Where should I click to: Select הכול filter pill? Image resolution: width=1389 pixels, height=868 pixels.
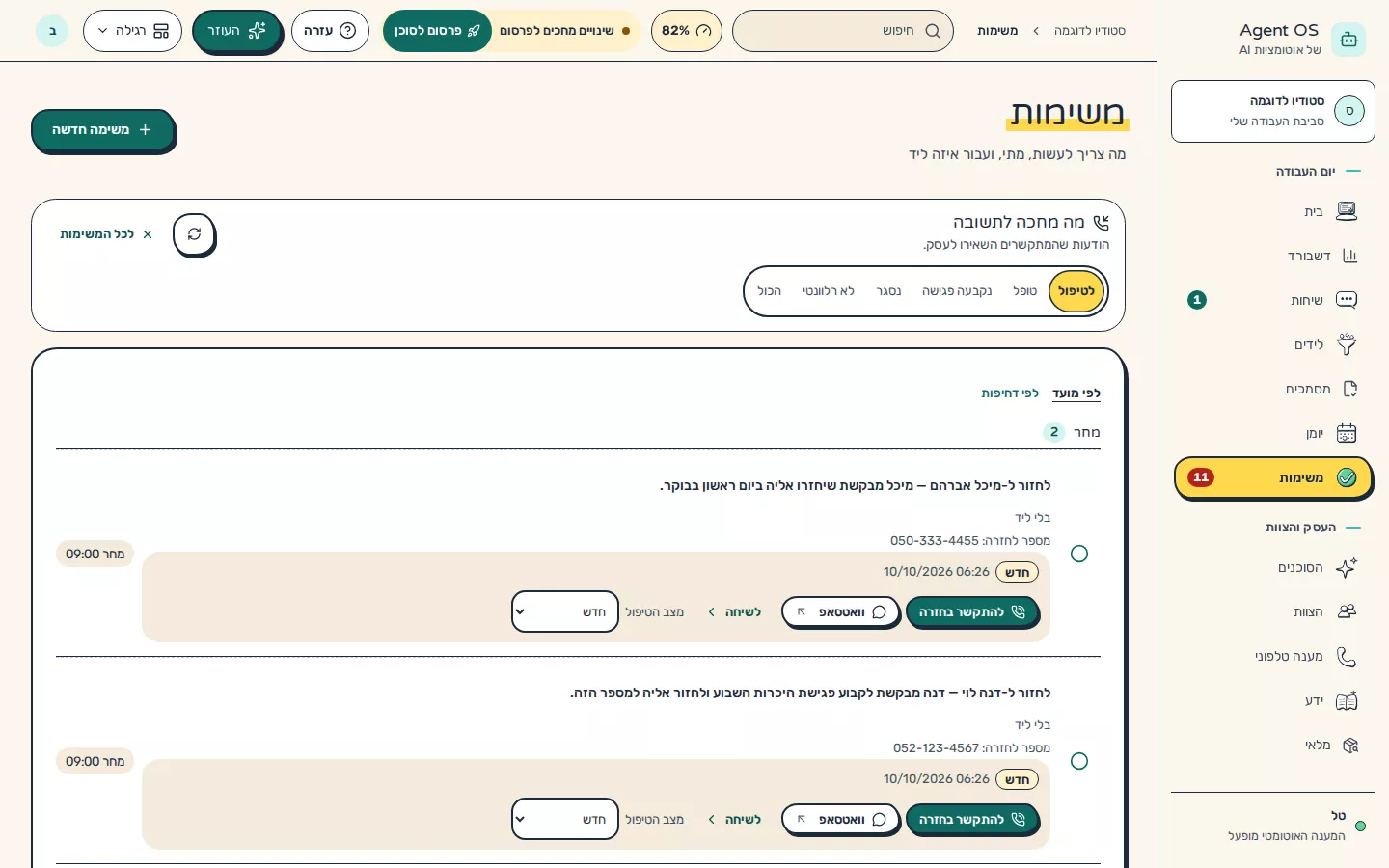(x=769, y=291)
